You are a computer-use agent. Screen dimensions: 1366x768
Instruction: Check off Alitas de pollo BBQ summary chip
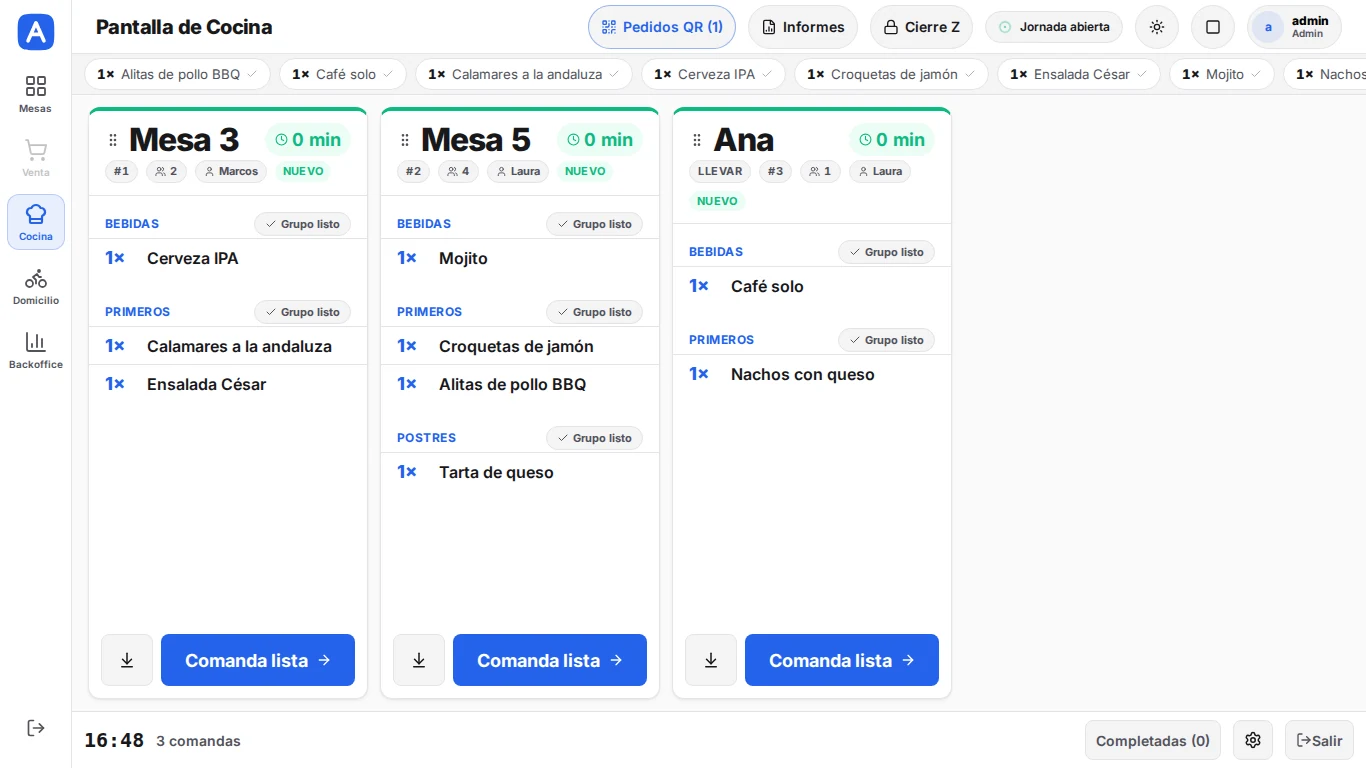[x=177, y=74]
